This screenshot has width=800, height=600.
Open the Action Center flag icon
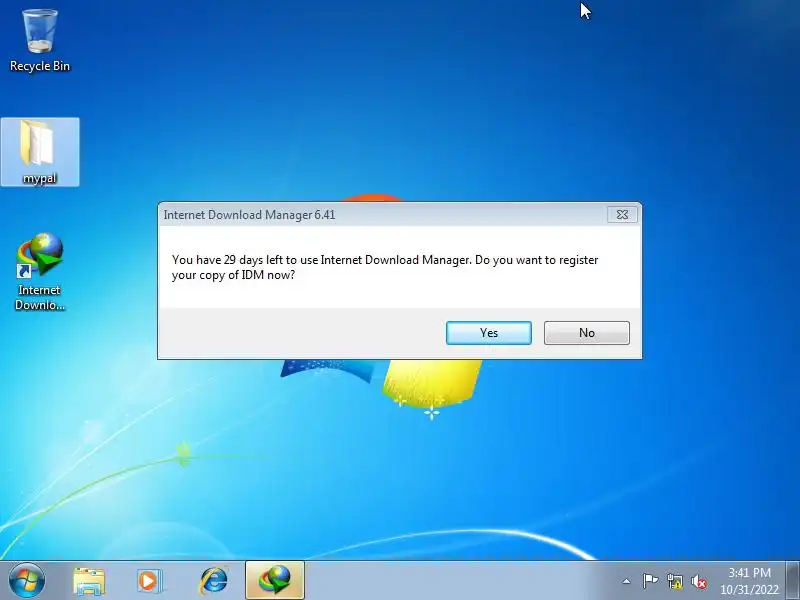point(650,581)
